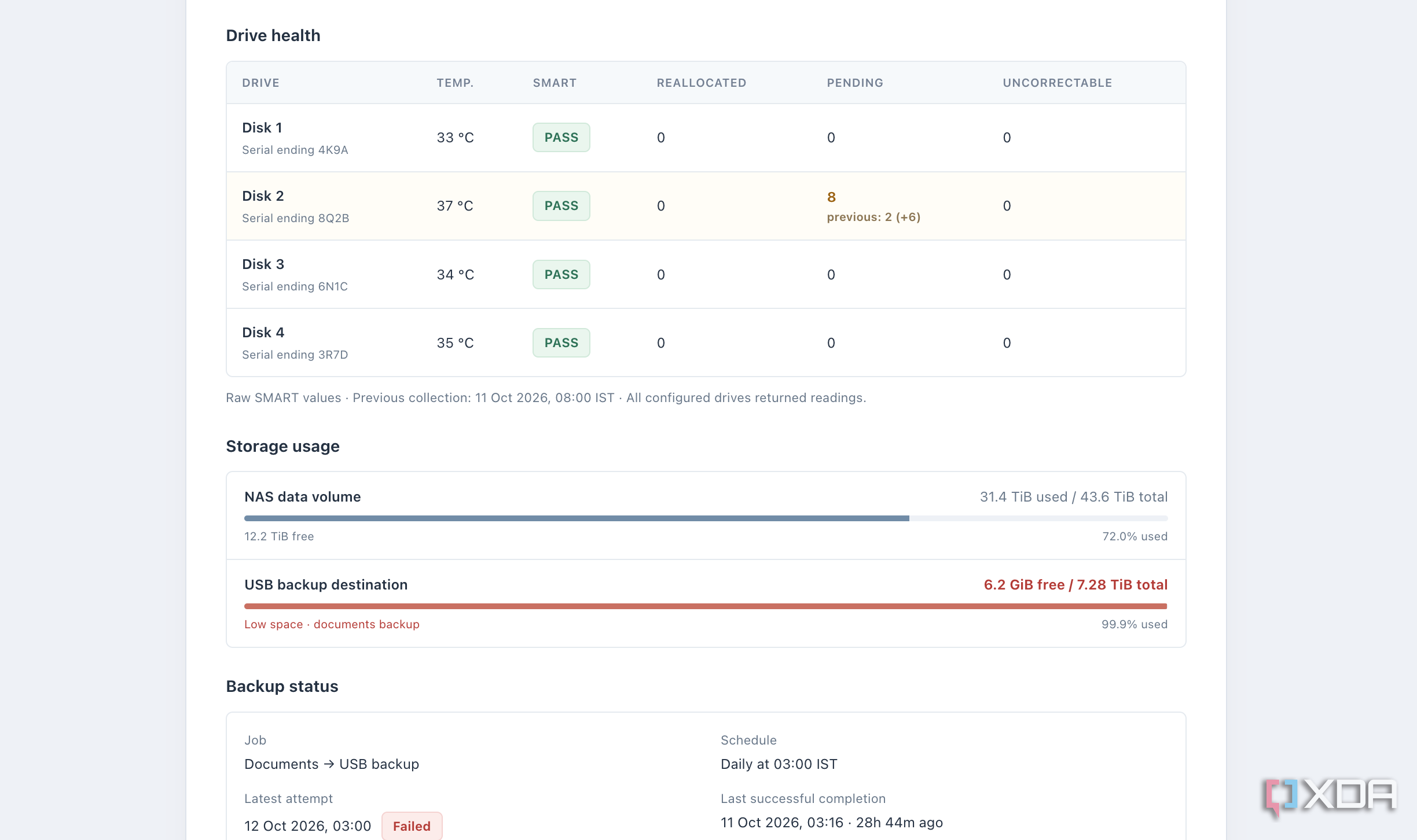The height and width of the screenshot is (840, 1417).
Task: Click the DRIVE column header
Action: [x=260, y=83]
